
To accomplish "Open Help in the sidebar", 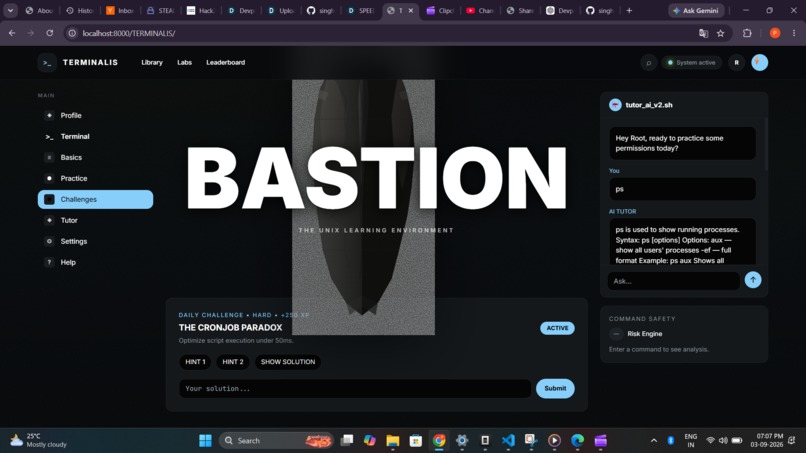I will (95, 262).
